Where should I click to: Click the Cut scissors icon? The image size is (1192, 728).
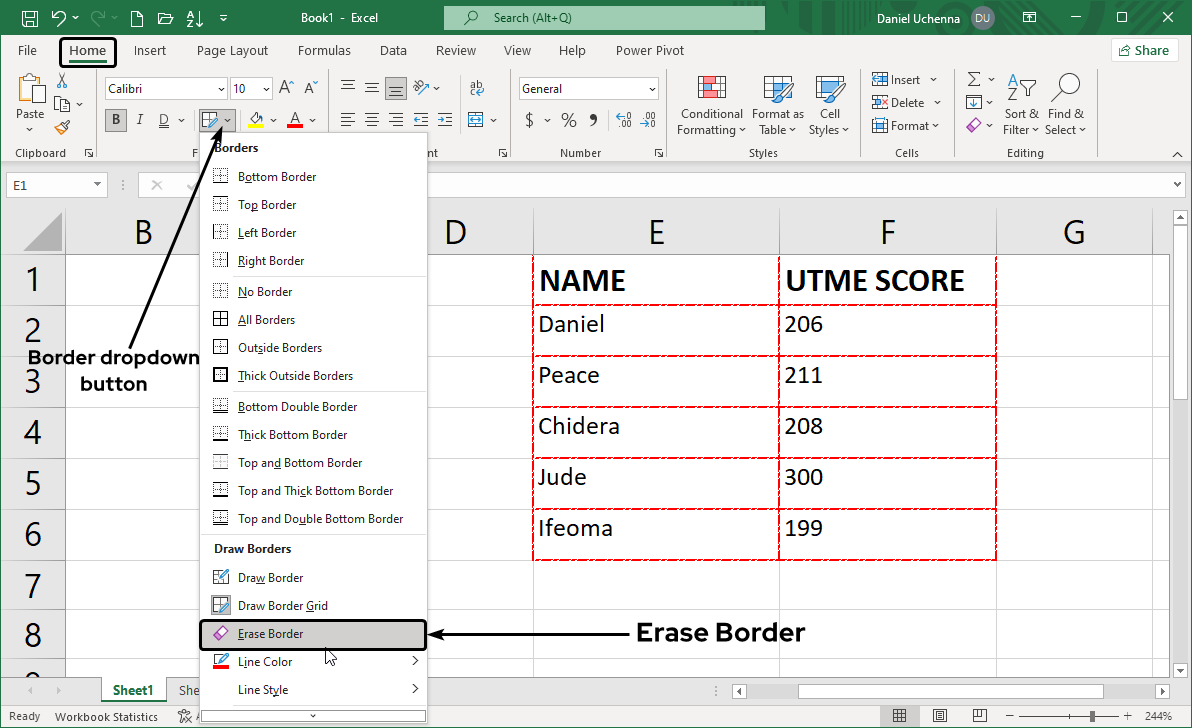62,81
